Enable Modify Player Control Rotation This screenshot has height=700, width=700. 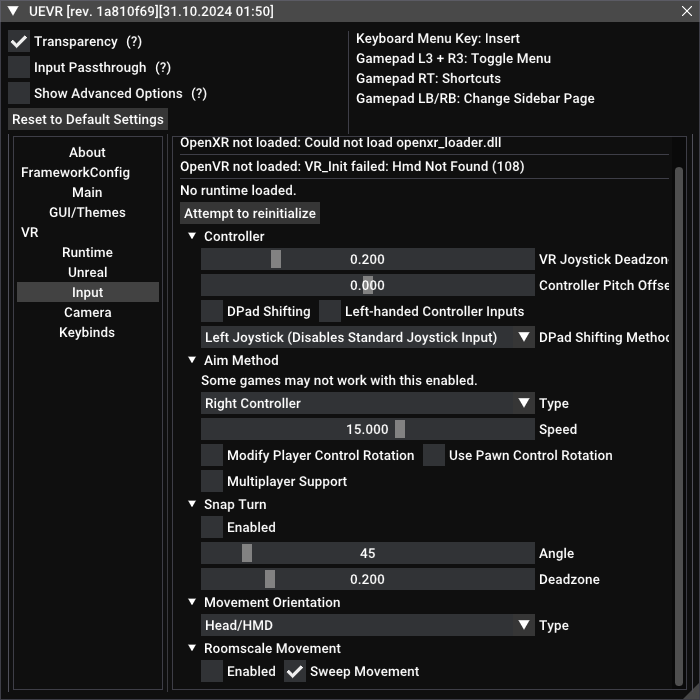(212, 455)
